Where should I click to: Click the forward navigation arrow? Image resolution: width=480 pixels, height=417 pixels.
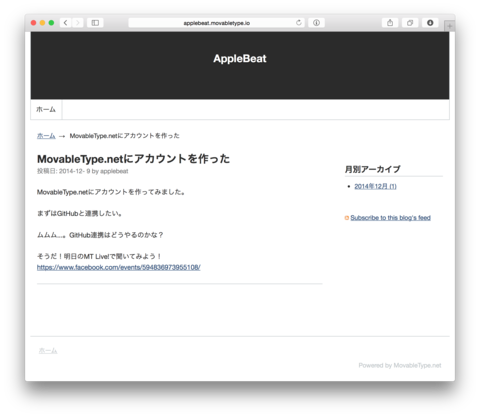pyautogui.click(x=77, y=23)
